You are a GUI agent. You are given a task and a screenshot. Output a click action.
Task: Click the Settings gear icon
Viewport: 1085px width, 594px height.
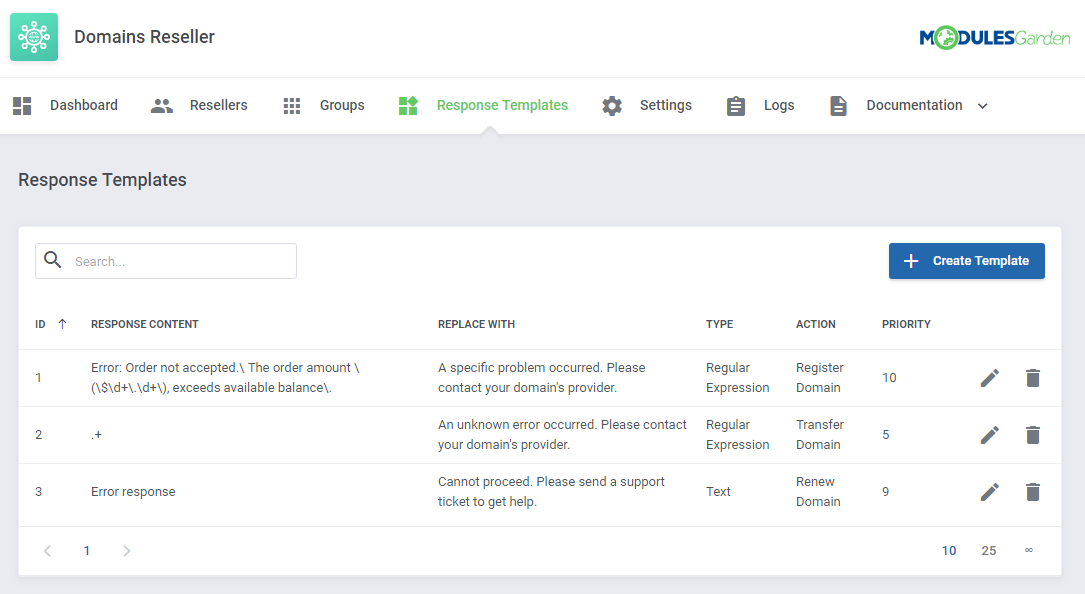612,105
